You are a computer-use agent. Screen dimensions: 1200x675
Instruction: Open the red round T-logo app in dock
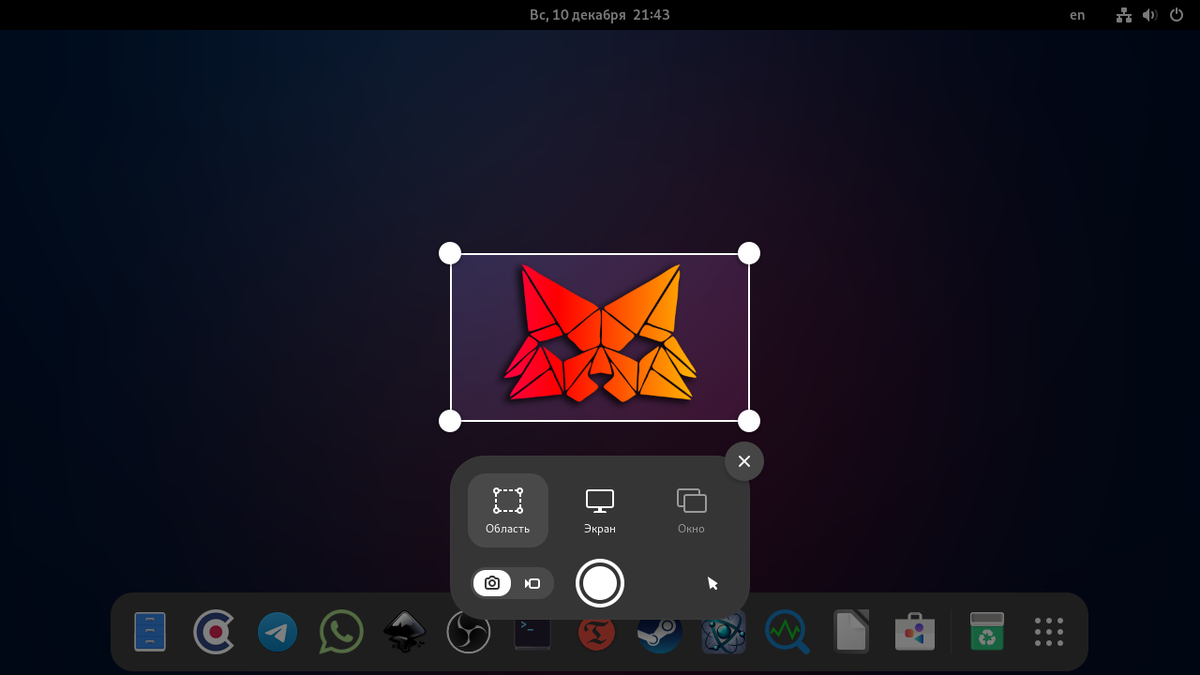click(x=596, y=634)
